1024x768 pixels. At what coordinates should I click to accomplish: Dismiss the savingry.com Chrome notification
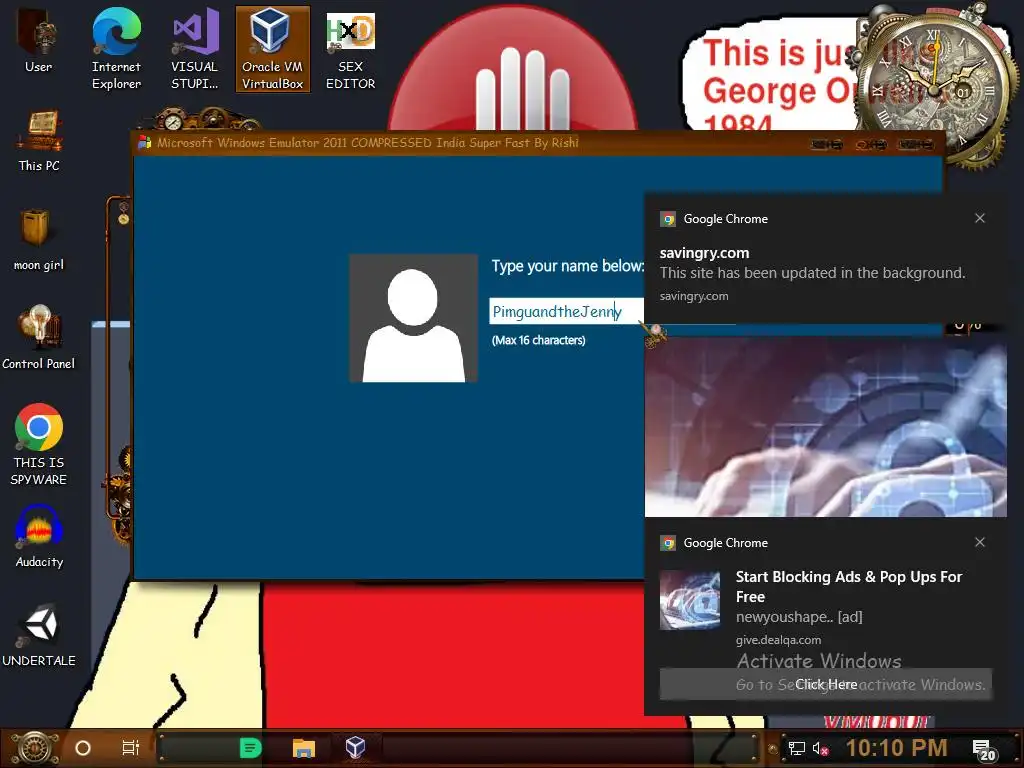click(980, 218)
